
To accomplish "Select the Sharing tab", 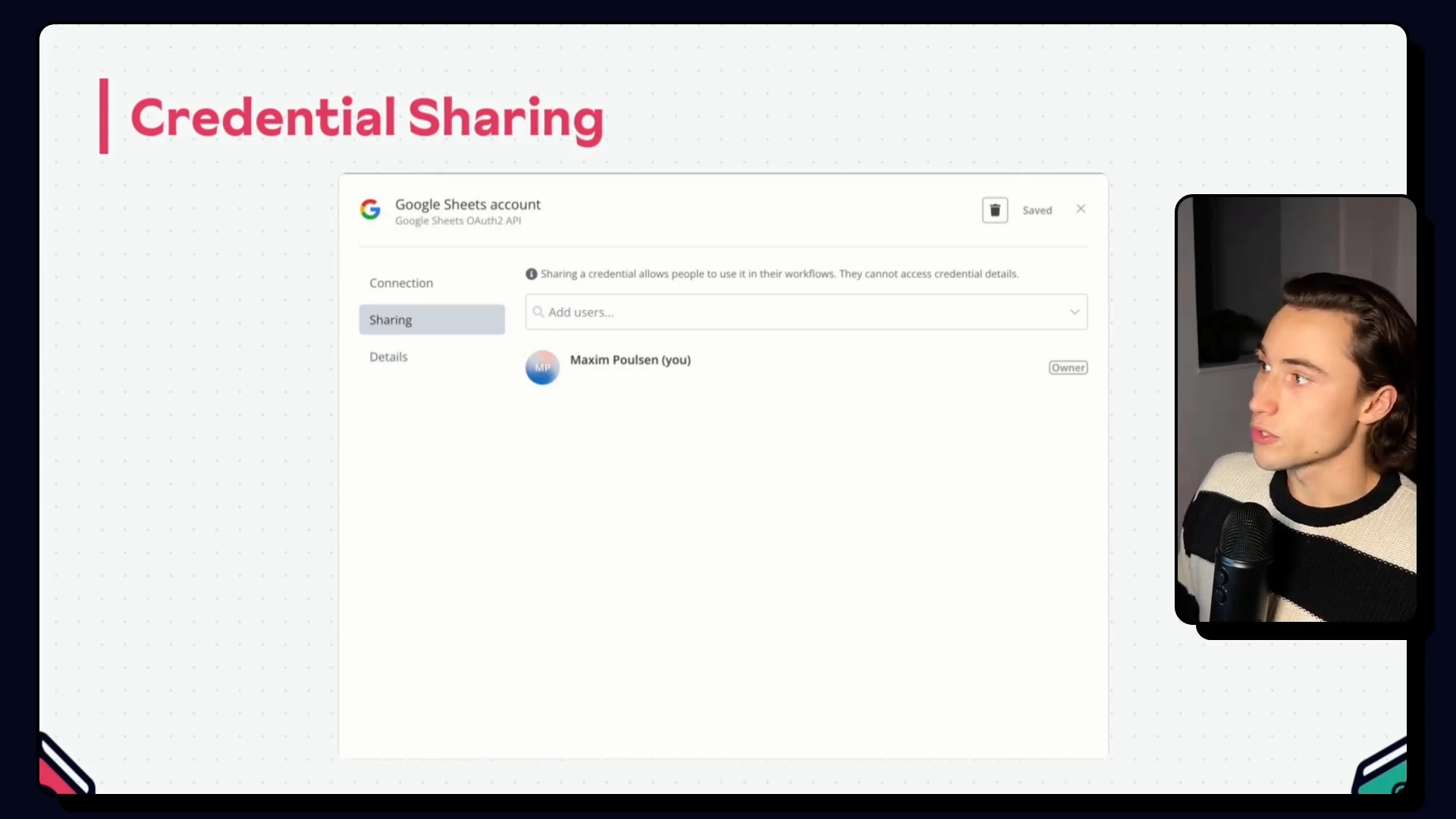I will (431, 320).
